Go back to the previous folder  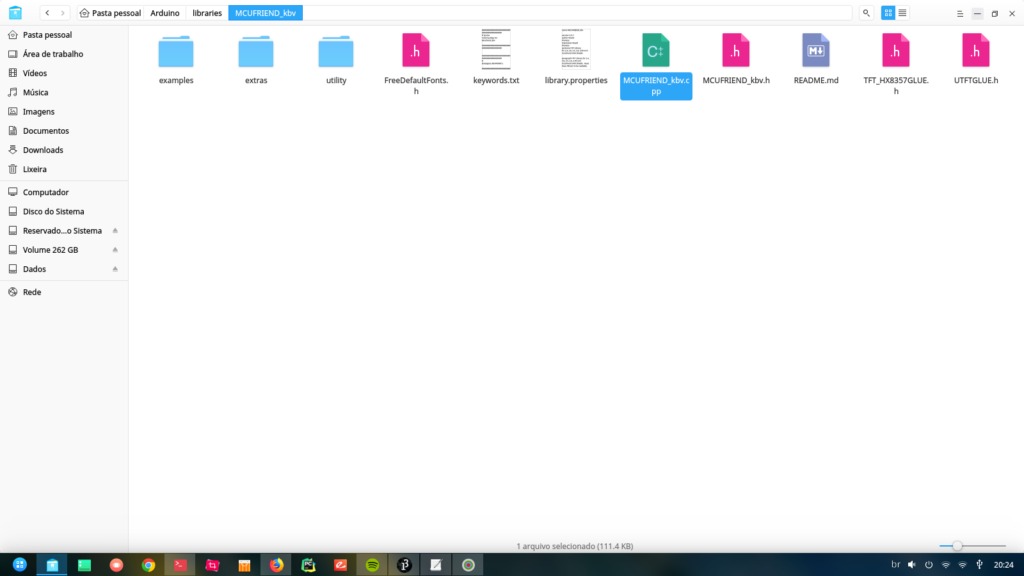(47, 13)
